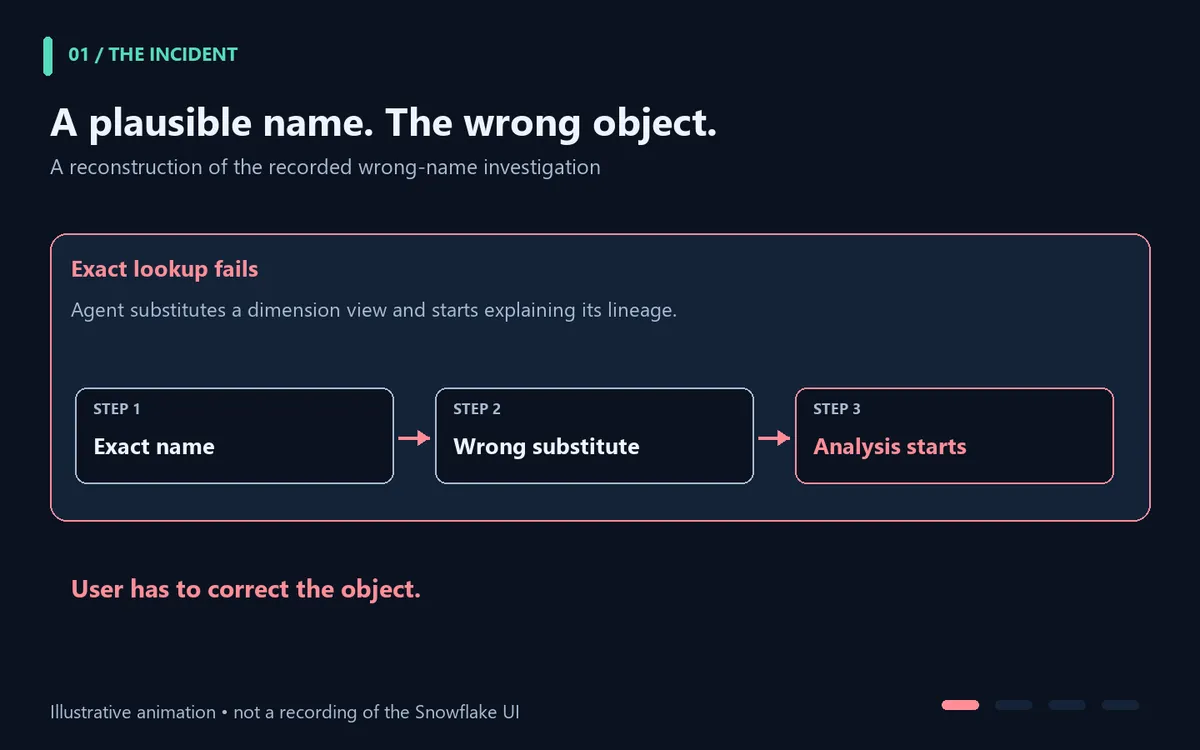Click the Exact lookup fails heading
The width and height of the screenshot is (1200, 750).
(165, 269)
